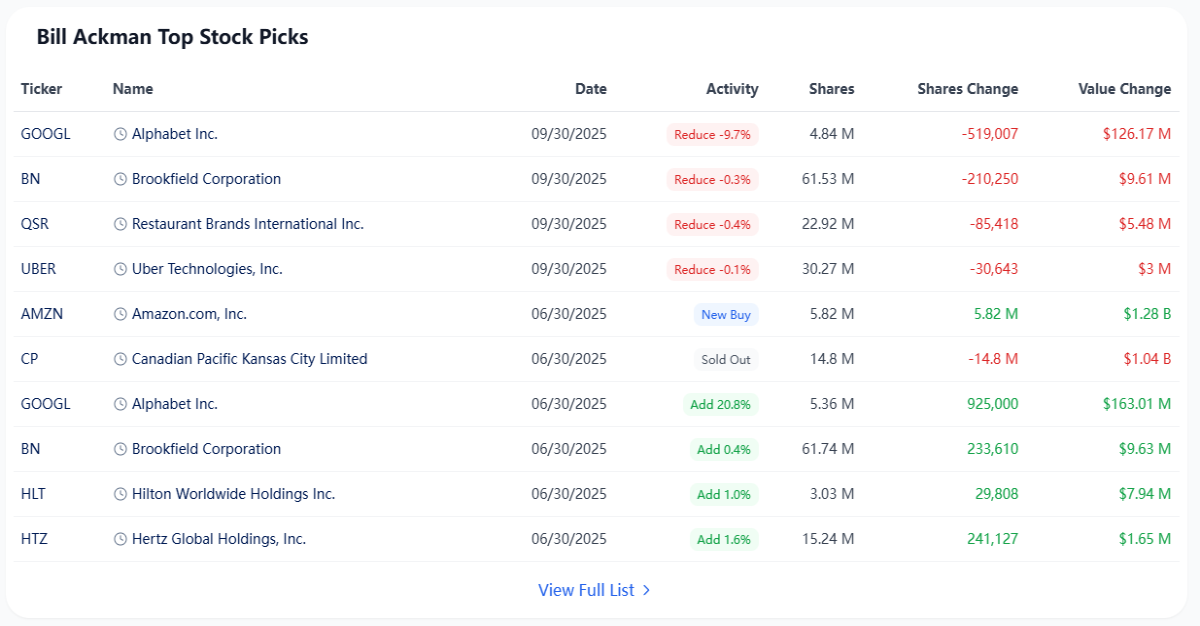
Task: Sort by the Value Change column header
Action: (x=1124, y=89)
